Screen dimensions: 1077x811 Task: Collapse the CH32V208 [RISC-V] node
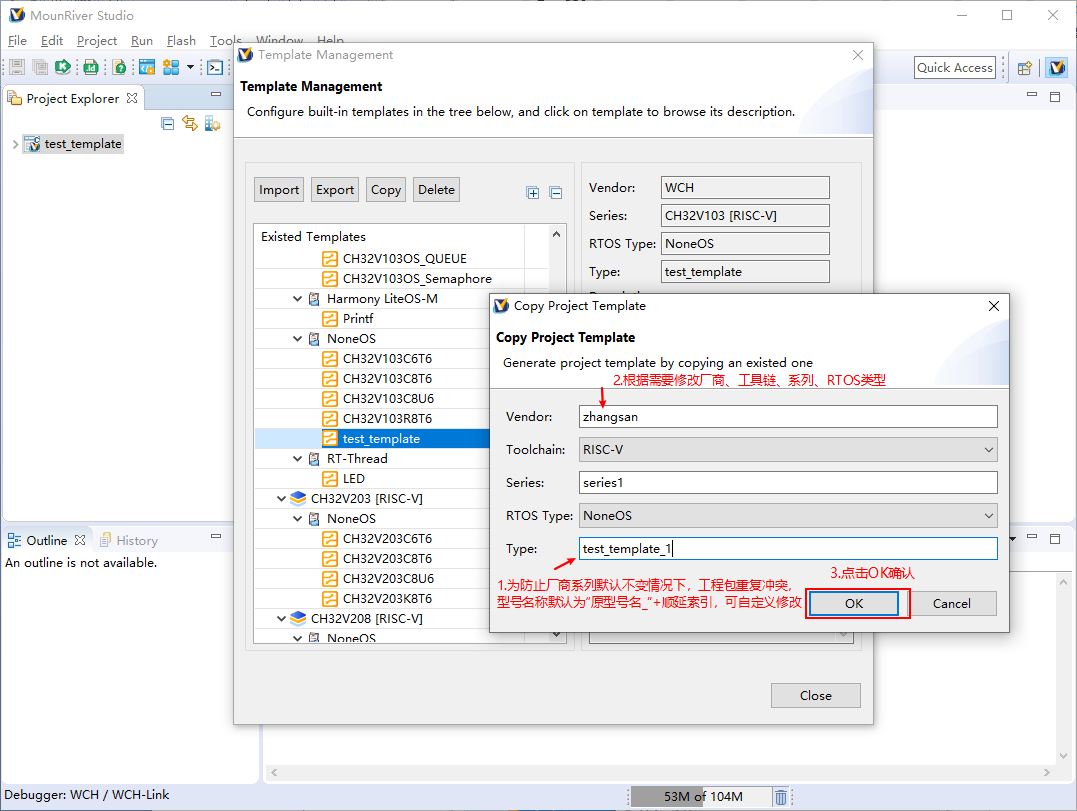tap(282, 619)
